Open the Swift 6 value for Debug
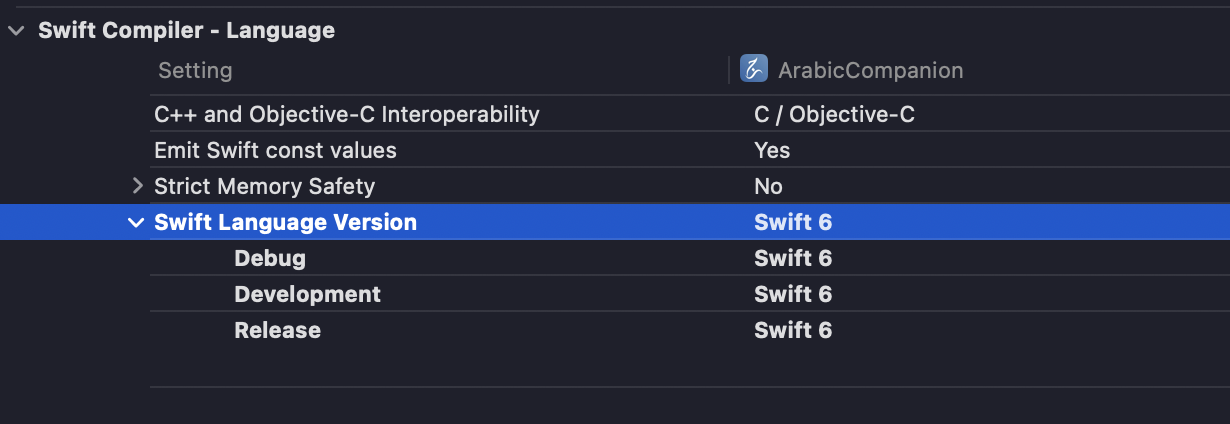Viewport: 1230px width, 424px height. coord(793,258)
